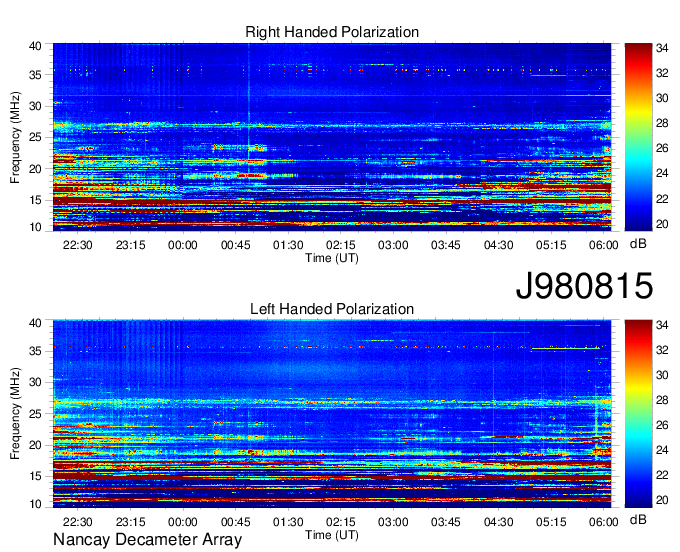The image size is (680, 552).
Task: Click the 22:30 time tick on left-handed plot
Action: point(78,522)
